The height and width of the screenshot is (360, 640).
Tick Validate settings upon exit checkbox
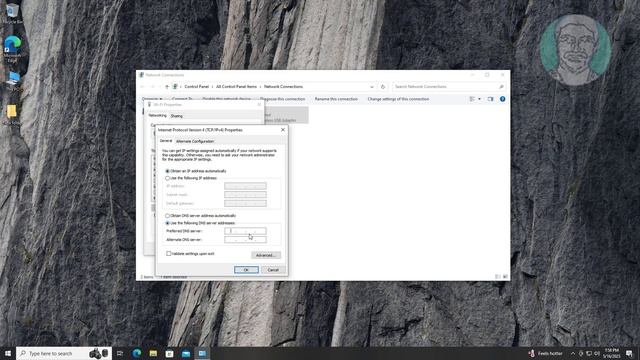click(x=169, y=253)
